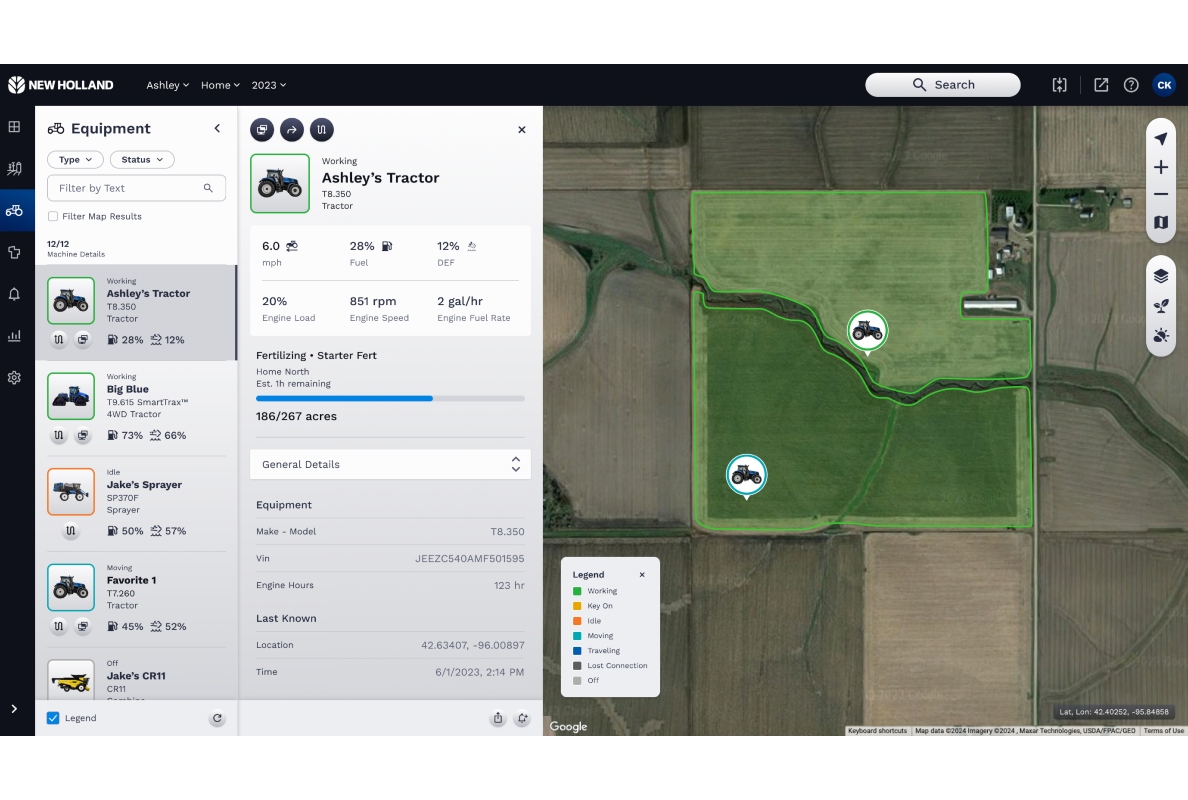Click the lower left tractor marker on map
This screenshot has height=800, width=1188.
tap(746, 475)
